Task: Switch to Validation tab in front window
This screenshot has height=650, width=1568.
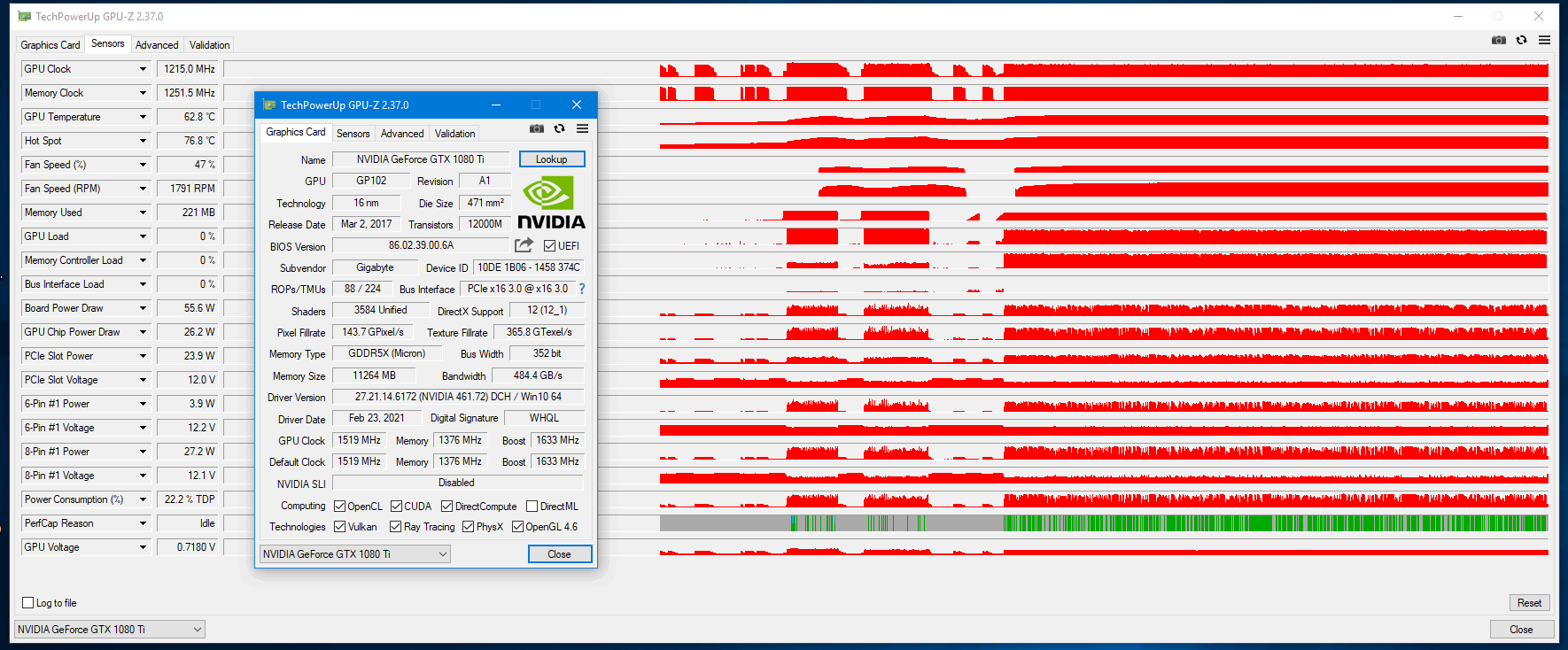Action: tap(455, 134)
